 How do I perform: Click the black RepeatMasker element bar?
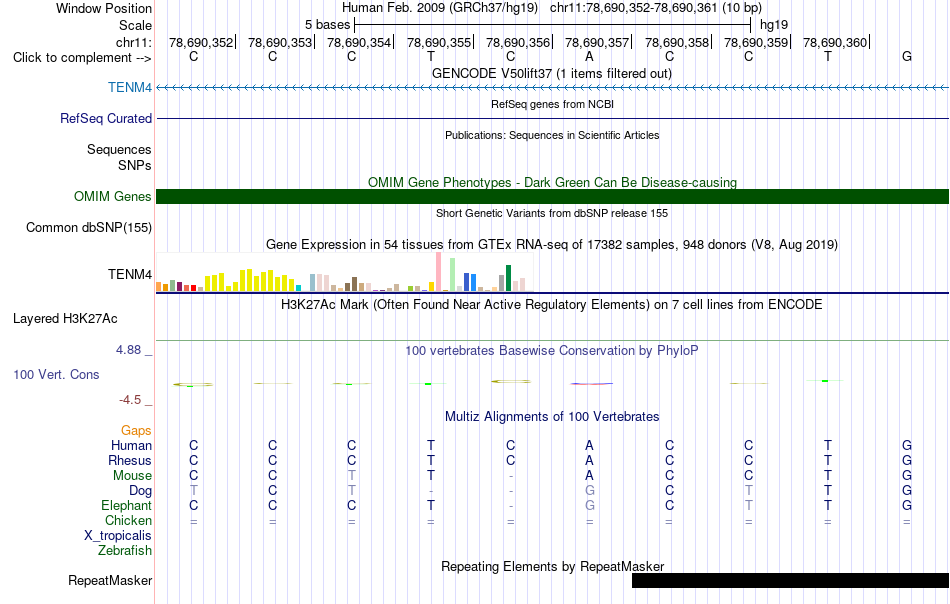[x=791, y=580]
